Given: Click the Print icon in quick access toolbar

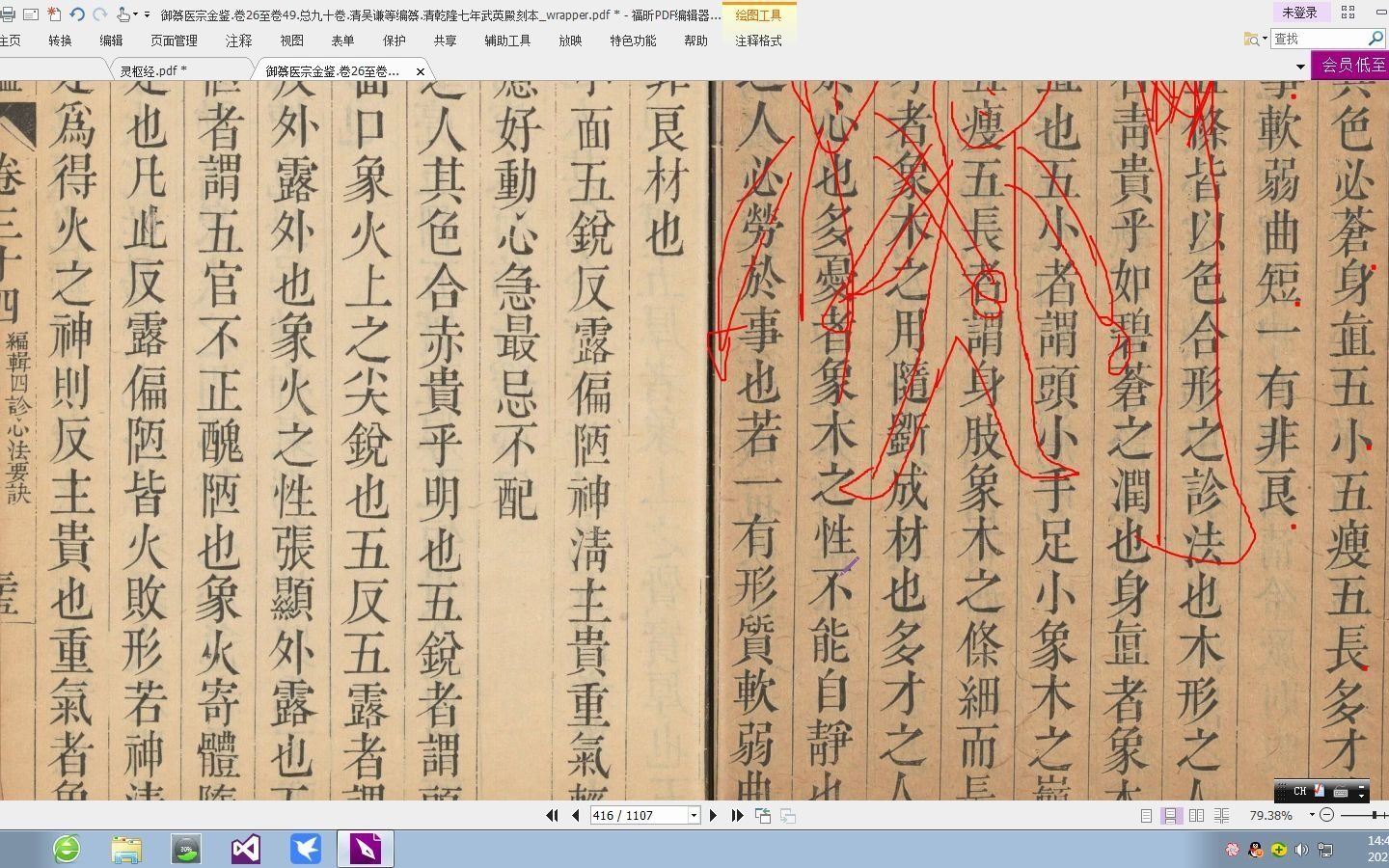Looking at the screenshot, I should coord(8,14).
